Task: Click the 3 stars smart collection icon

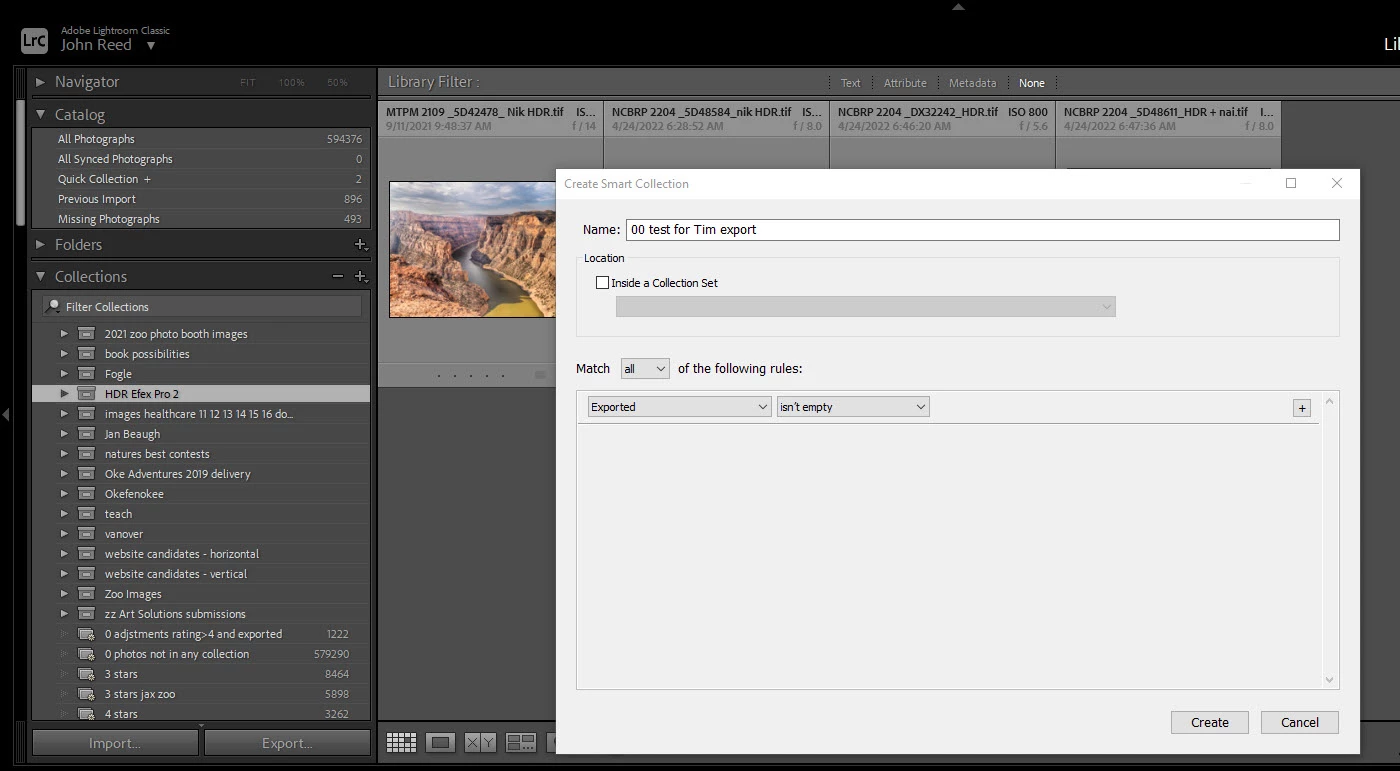Action: [86, 674]
